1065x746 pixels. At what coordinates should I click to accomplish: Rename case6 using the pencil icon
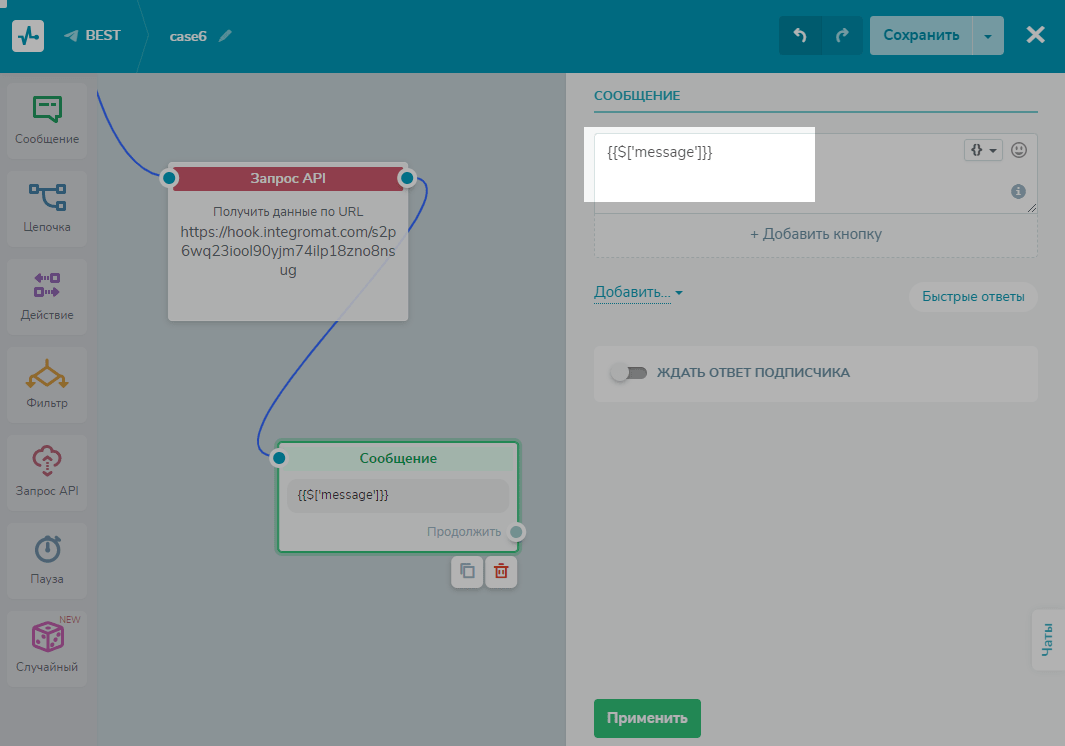coord(225,36)
